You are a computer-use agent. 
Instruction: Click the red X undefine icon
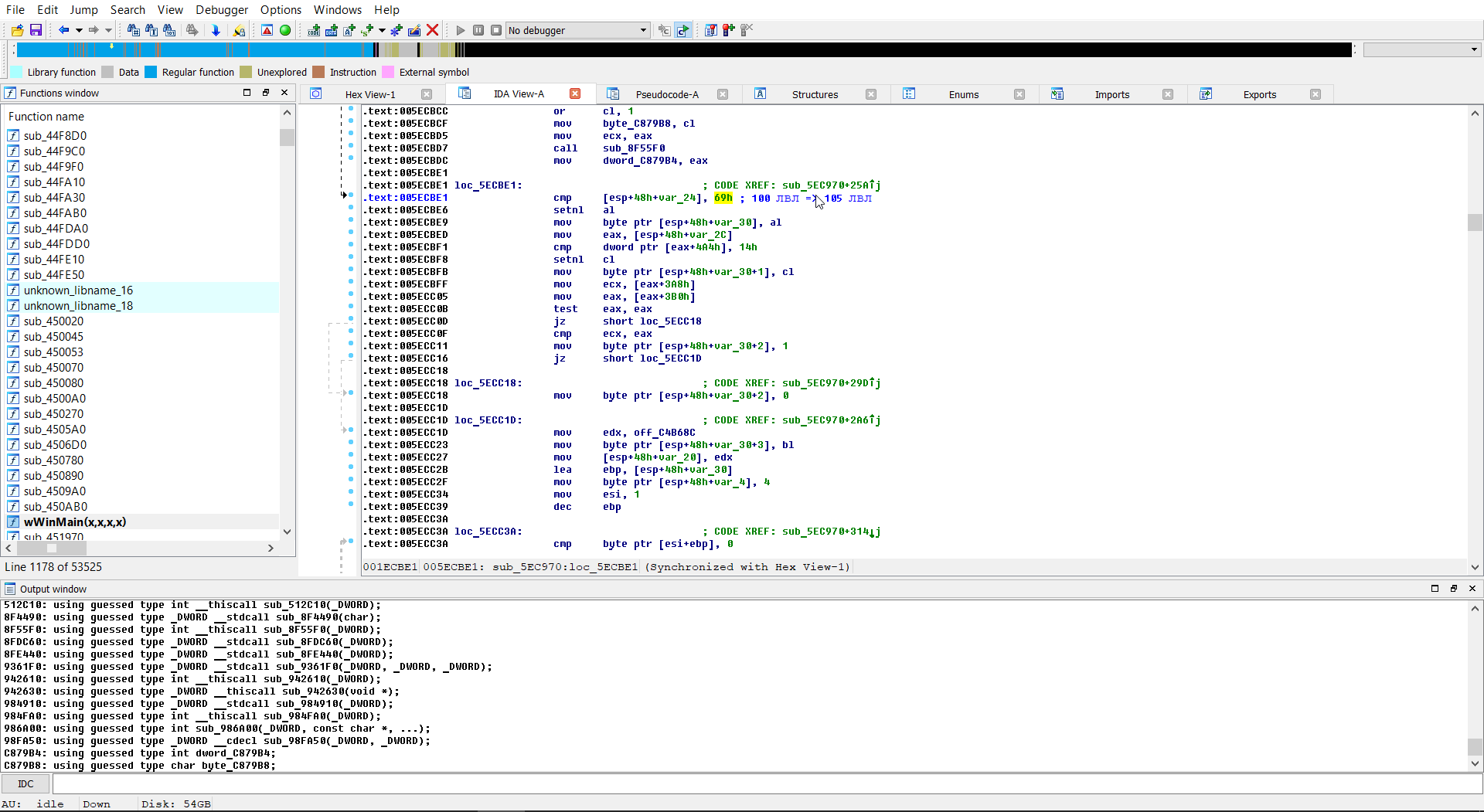pos(433,30)
